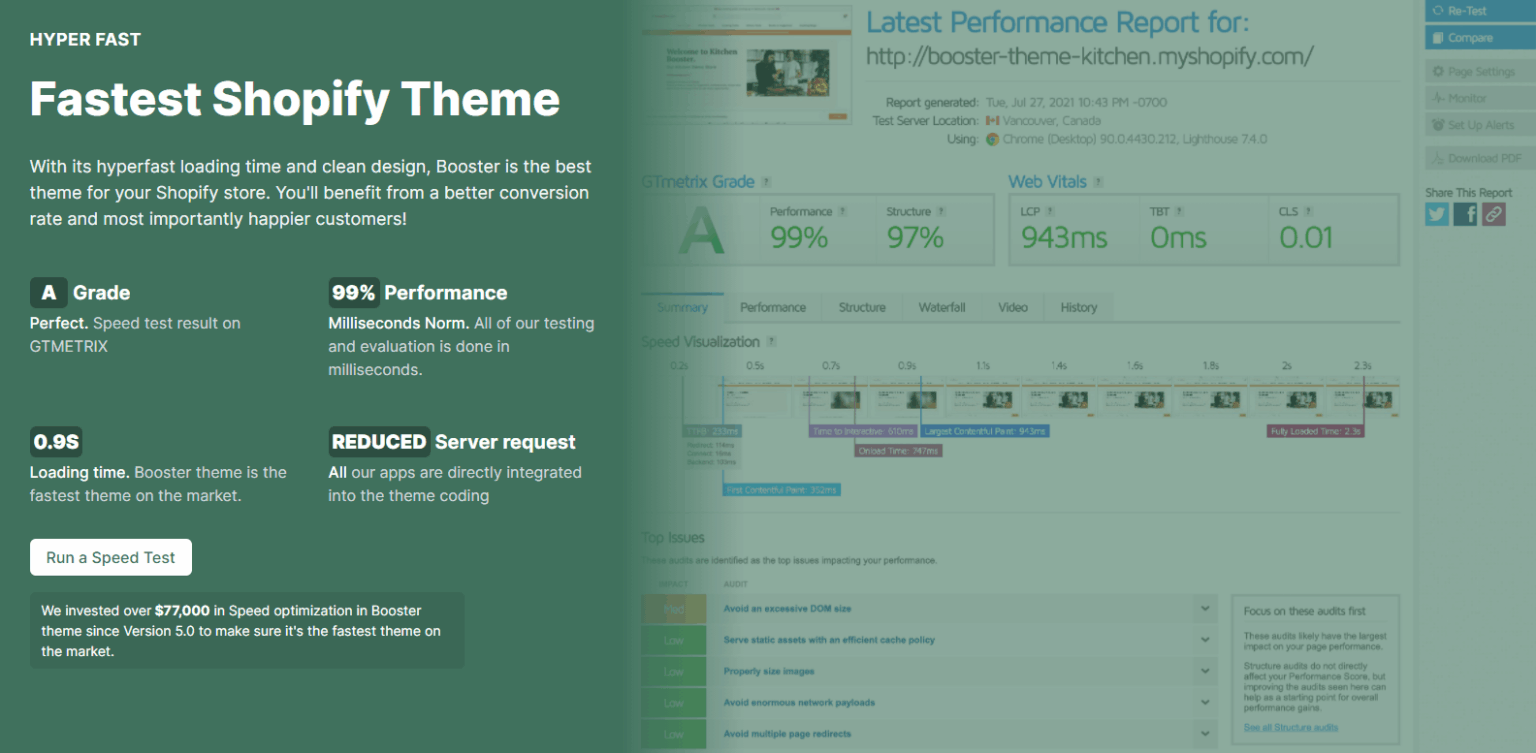
Task: Expand the Avoid multiple page redirects audit
Action: coord(1204,733)
